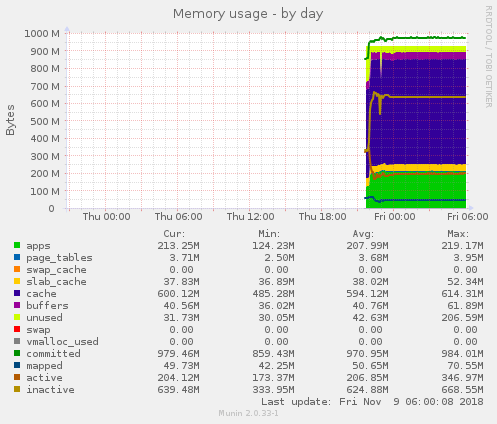The width and height of the screenshot is (497, 424).
Task: Click the dark purple cache legend swatch
Action: (17, 293)
